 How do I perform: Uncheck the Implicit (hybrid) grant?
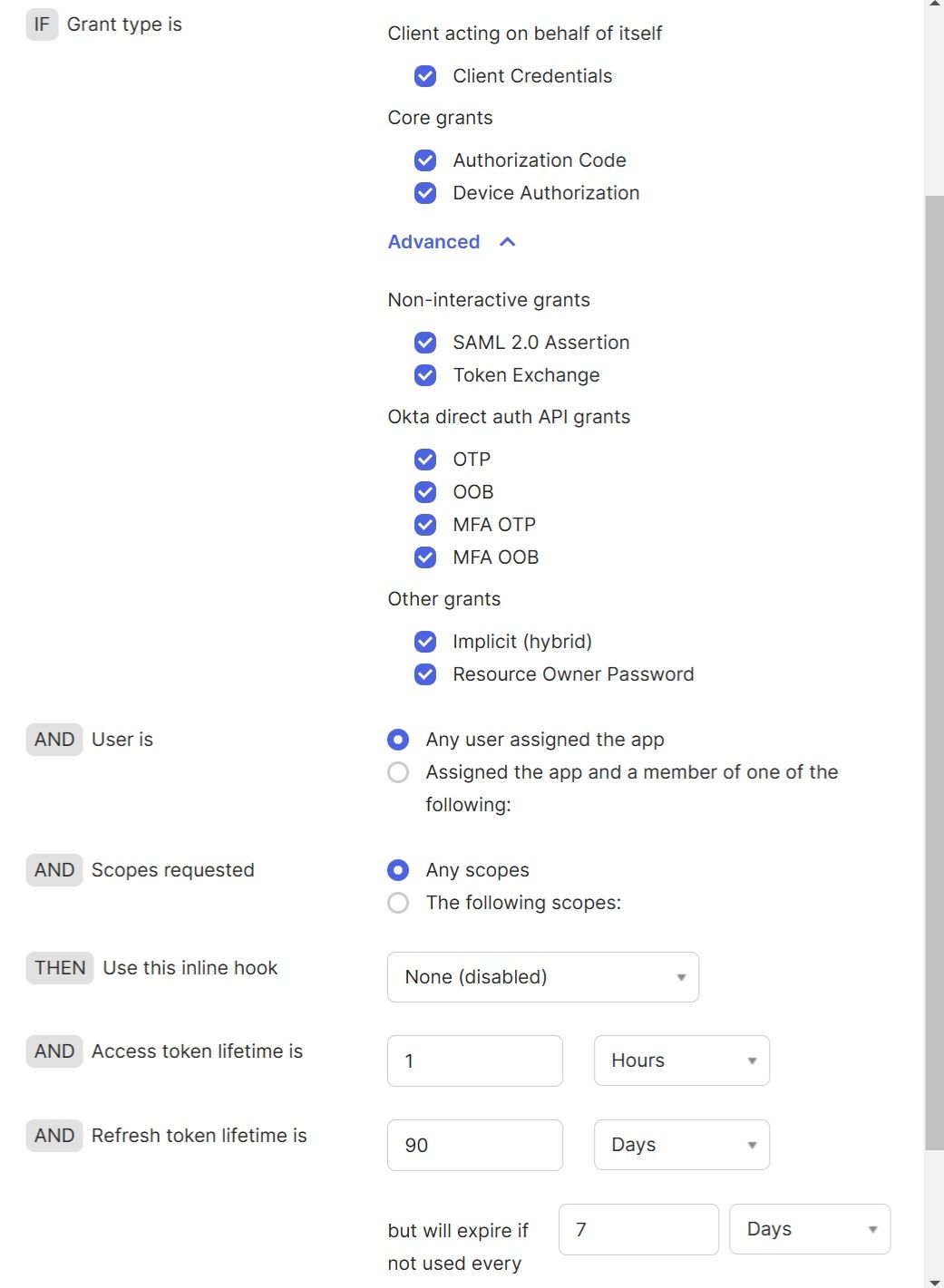(x=425, y=642)
